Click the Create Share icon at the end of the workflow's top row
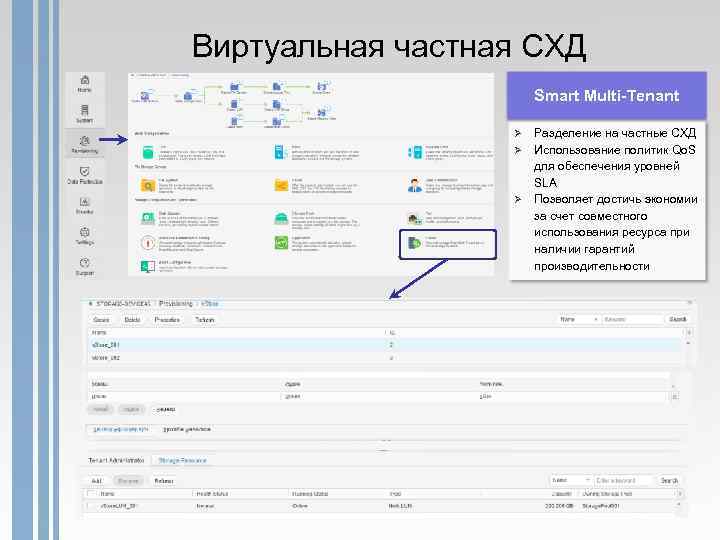 pos(321,88)
